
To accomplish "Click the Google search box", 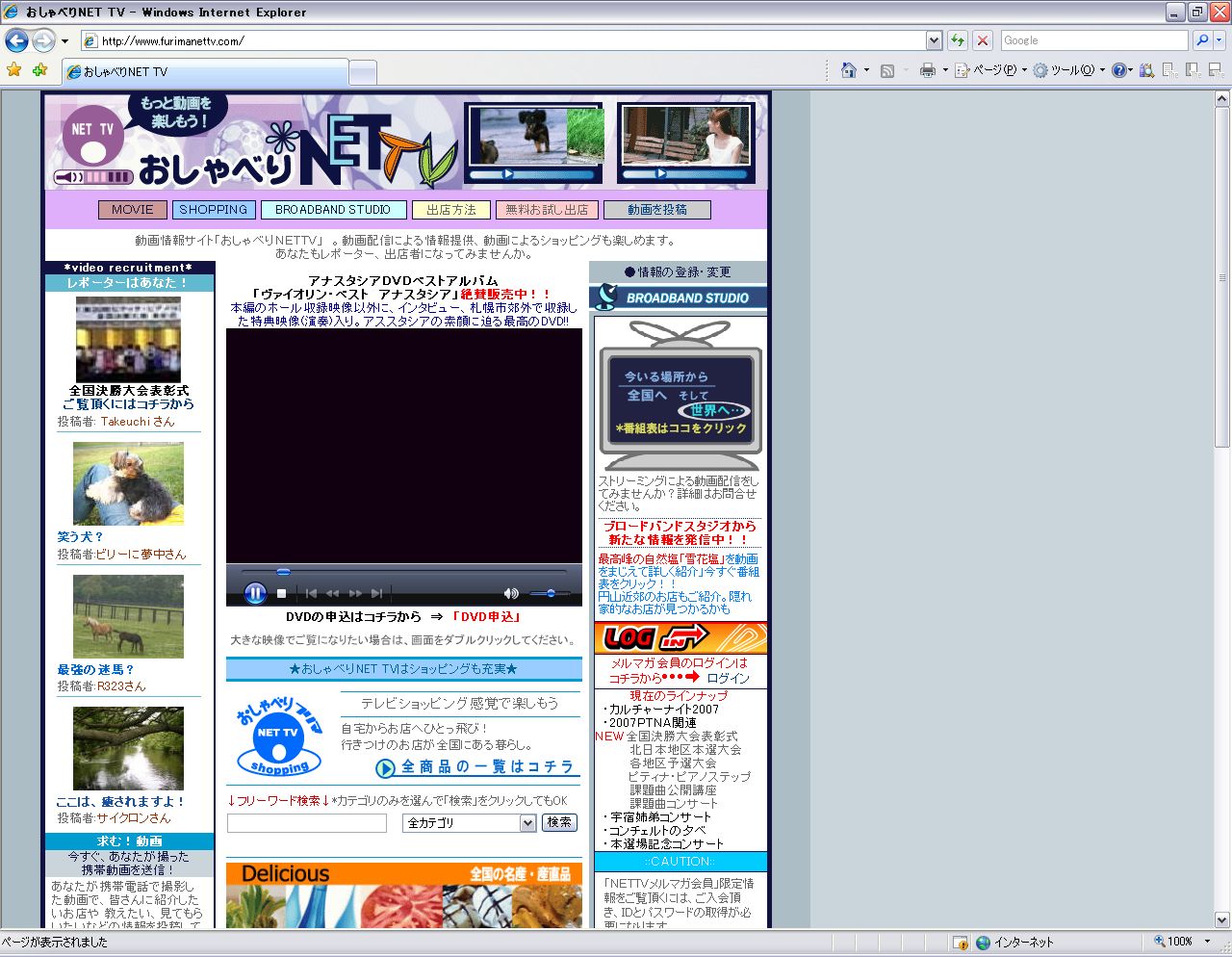I will pos(1094,40).
